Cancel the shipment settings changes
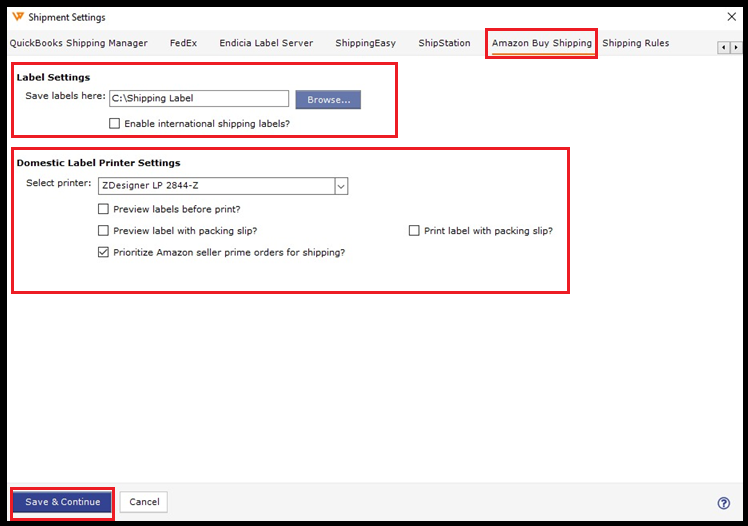748x526 pixels. (144, 502)
